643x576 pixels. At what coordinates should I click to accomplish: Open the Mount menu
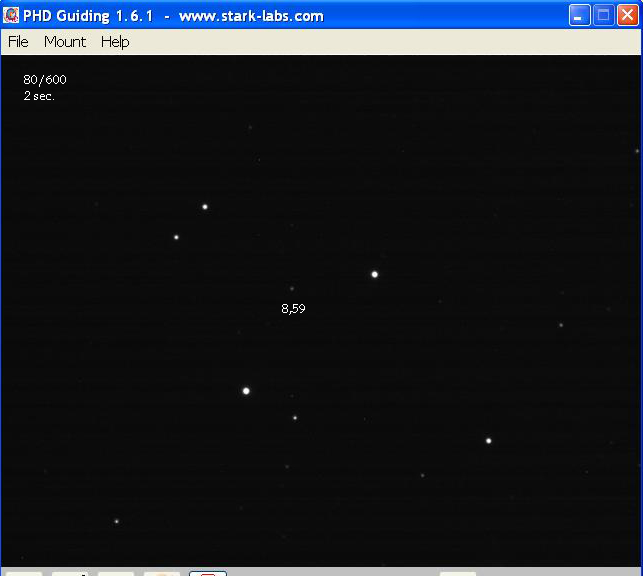click(x=65, y=42)
